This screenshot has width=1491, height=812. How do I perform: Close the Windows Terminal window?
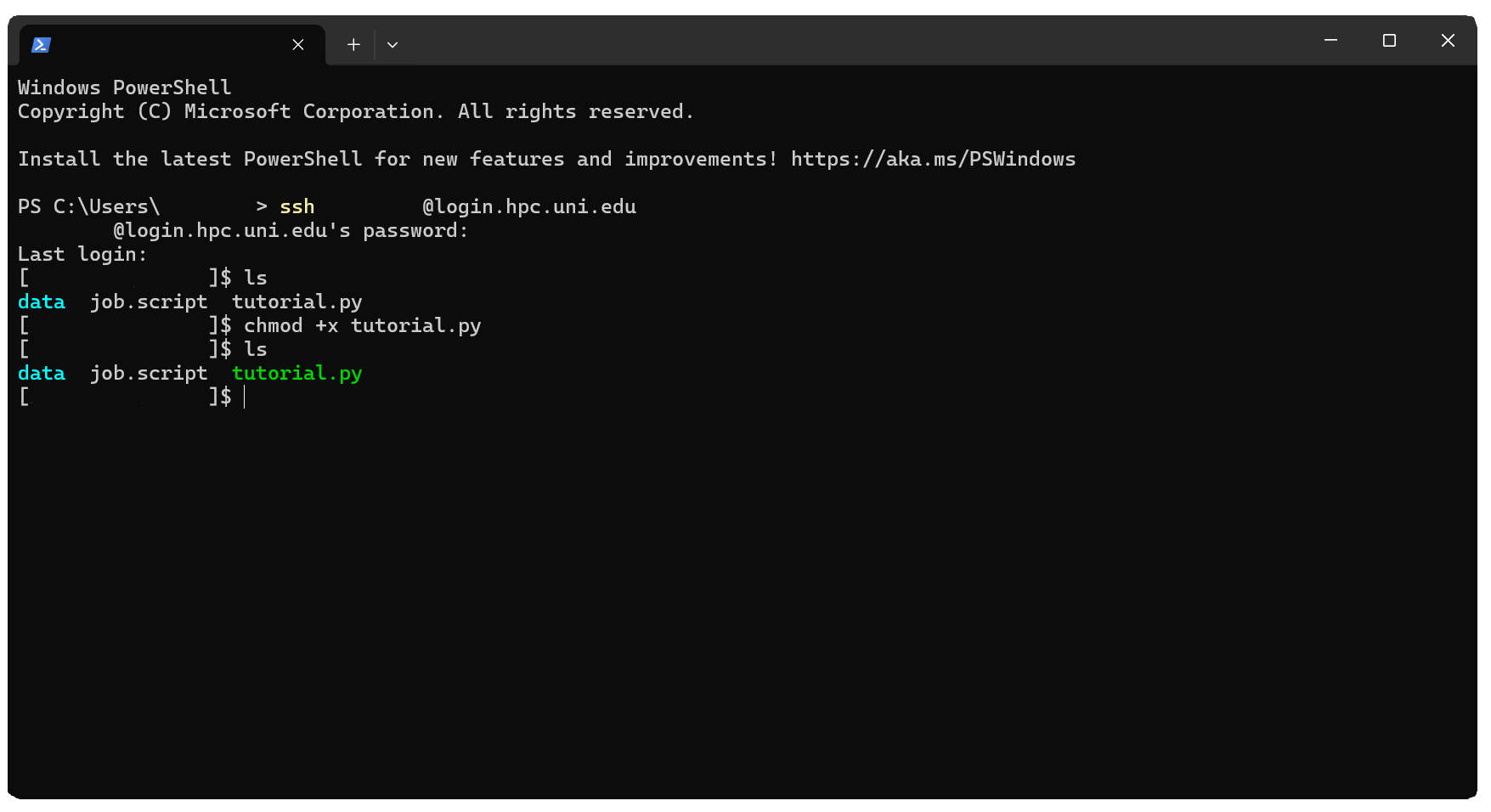1448,41
